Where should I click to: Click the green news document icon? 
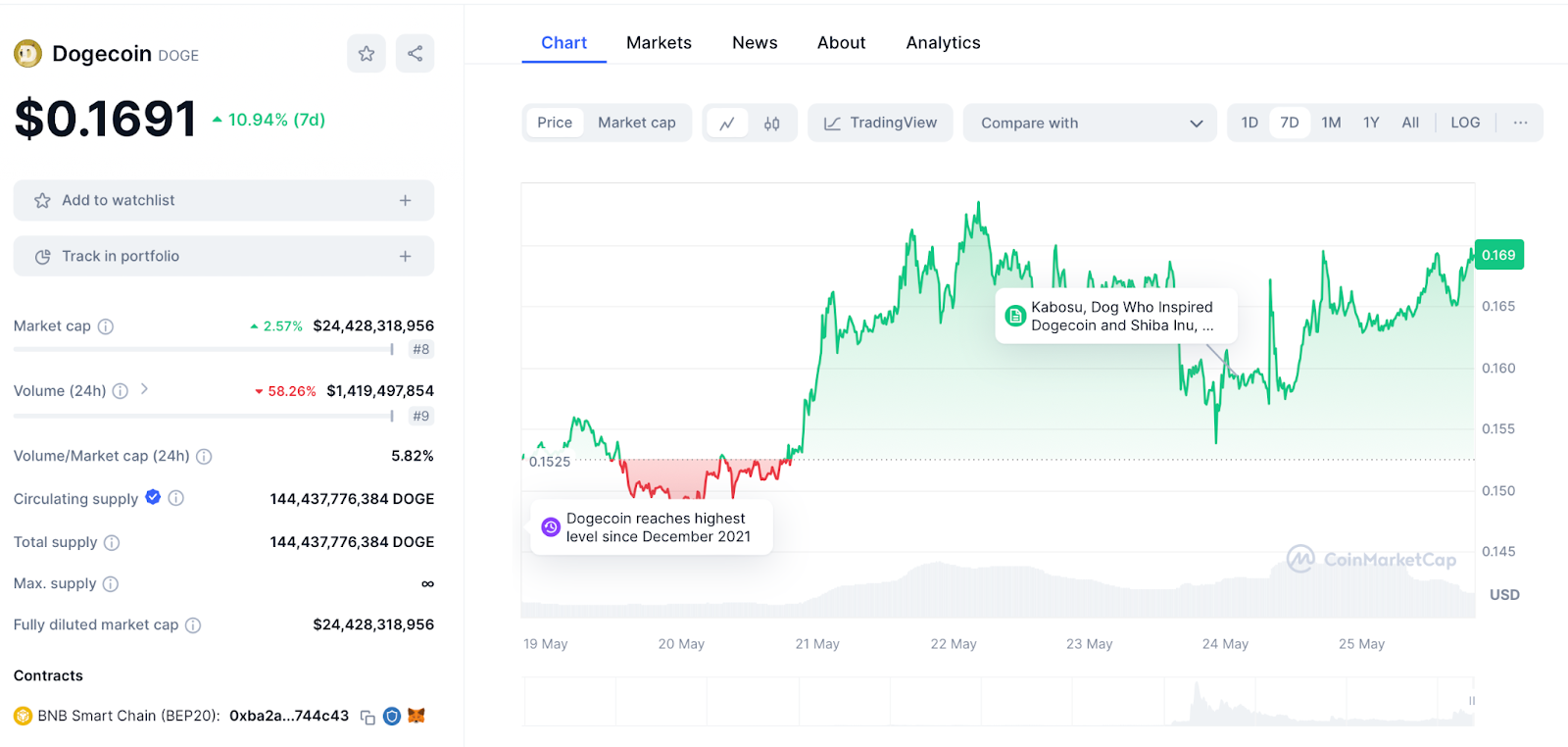point(1015,317)
